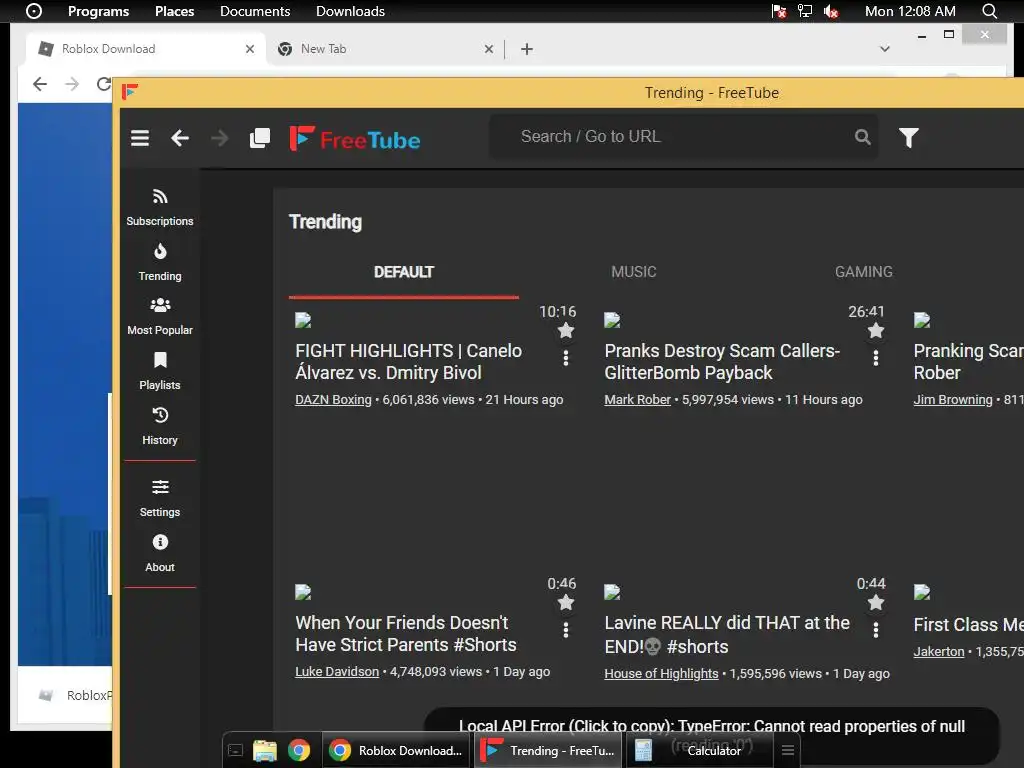Click thumbnail of Lavine #shorts video
Screen dimensions: 1024x768
coord(612,592)
